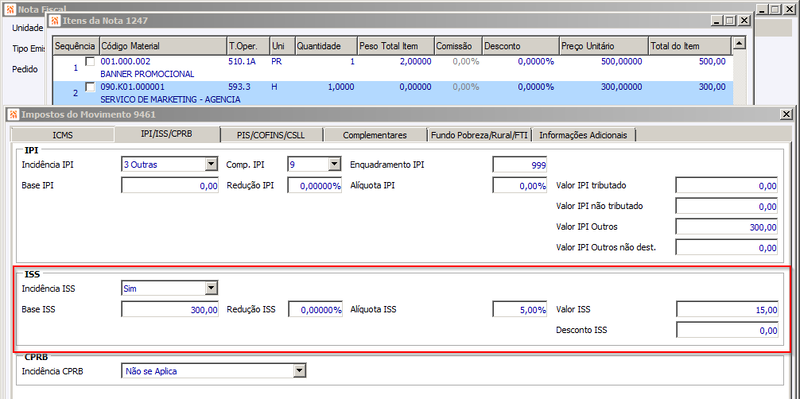Click operation type 593.3

coord(240,87)
